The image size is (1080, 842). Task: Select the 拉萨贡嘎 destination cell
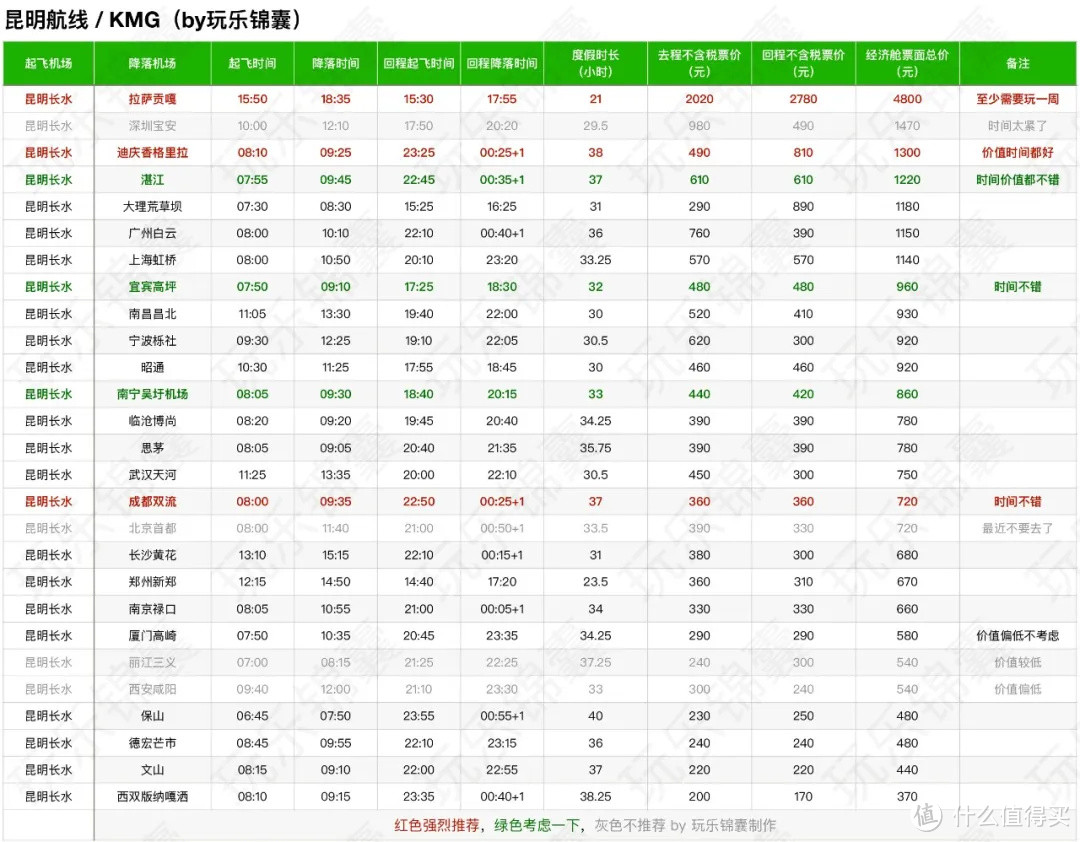tap(152, 99)
